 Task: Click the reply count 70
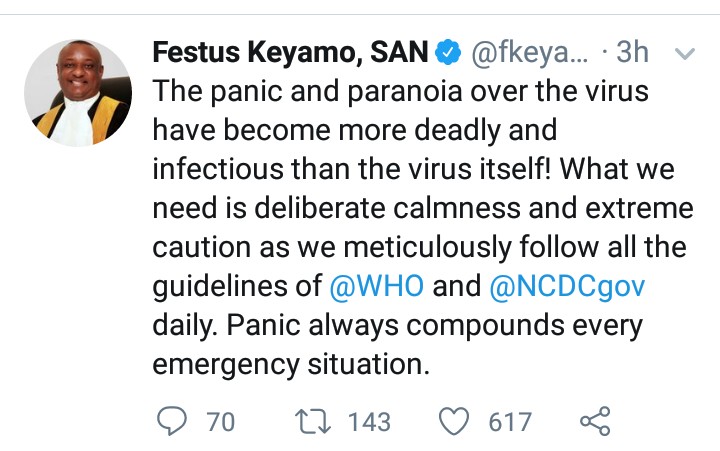(220, 422)
